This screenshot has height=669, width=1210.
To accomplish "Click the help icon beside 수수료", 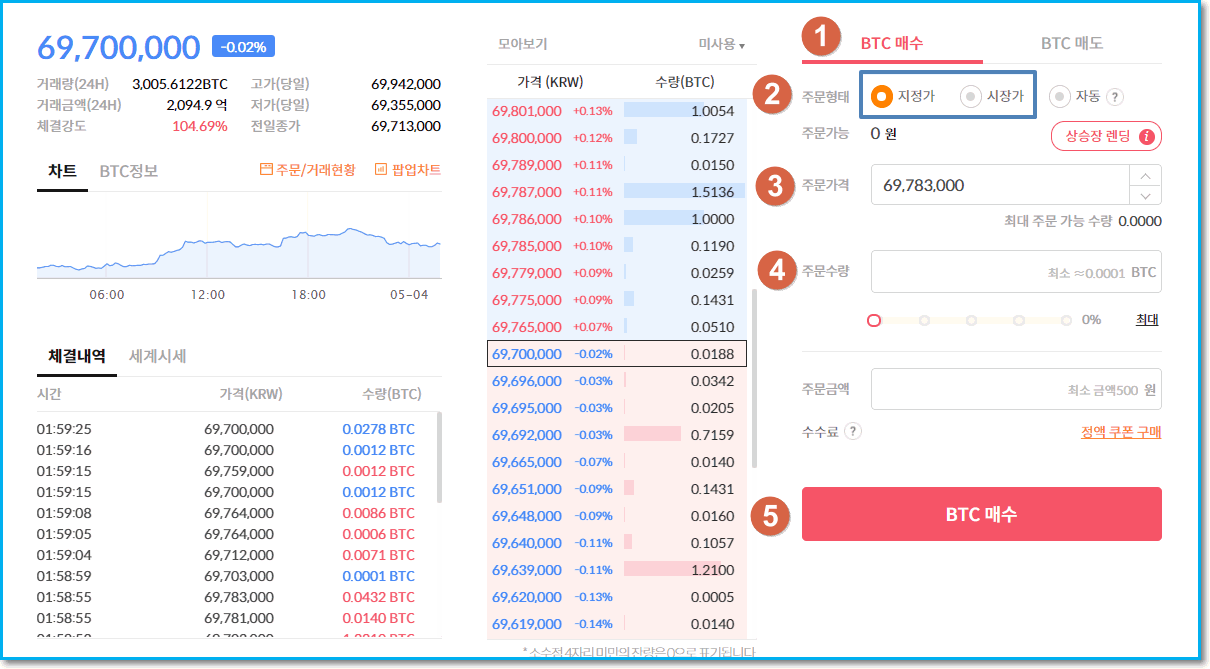I will pyautogui.click(x=852, y=431).
